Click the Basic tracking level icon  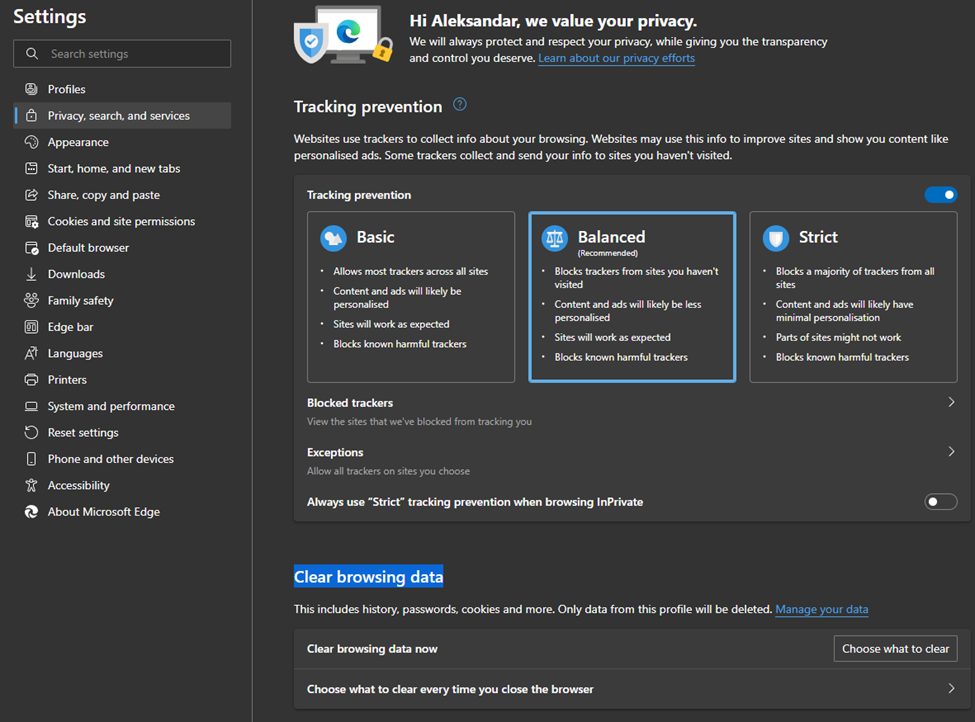pyautogui.click(x=333, y=238)
